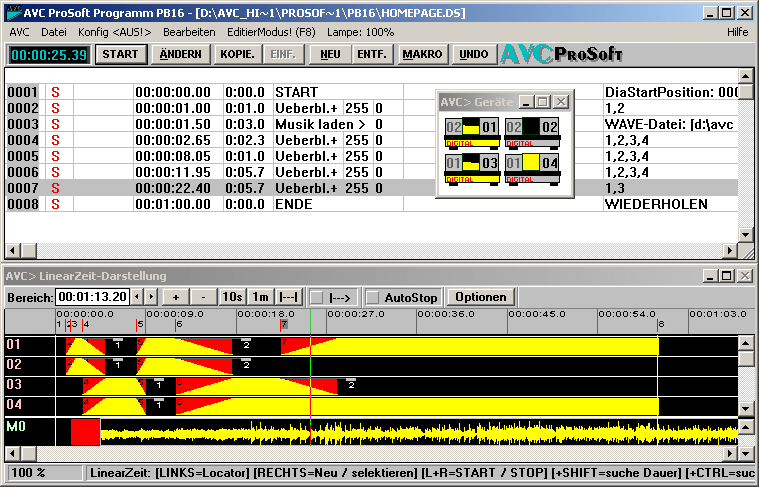Set range with the 10s button
Image resolution: width=759 pixels, height=487 pixels.
pyautogui.click(x=232, y=297)
